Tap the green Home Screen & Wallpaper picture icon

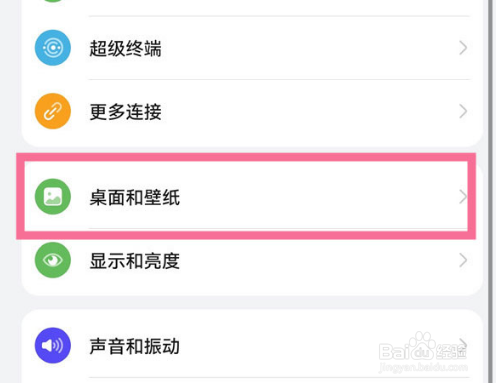point(53,196)
